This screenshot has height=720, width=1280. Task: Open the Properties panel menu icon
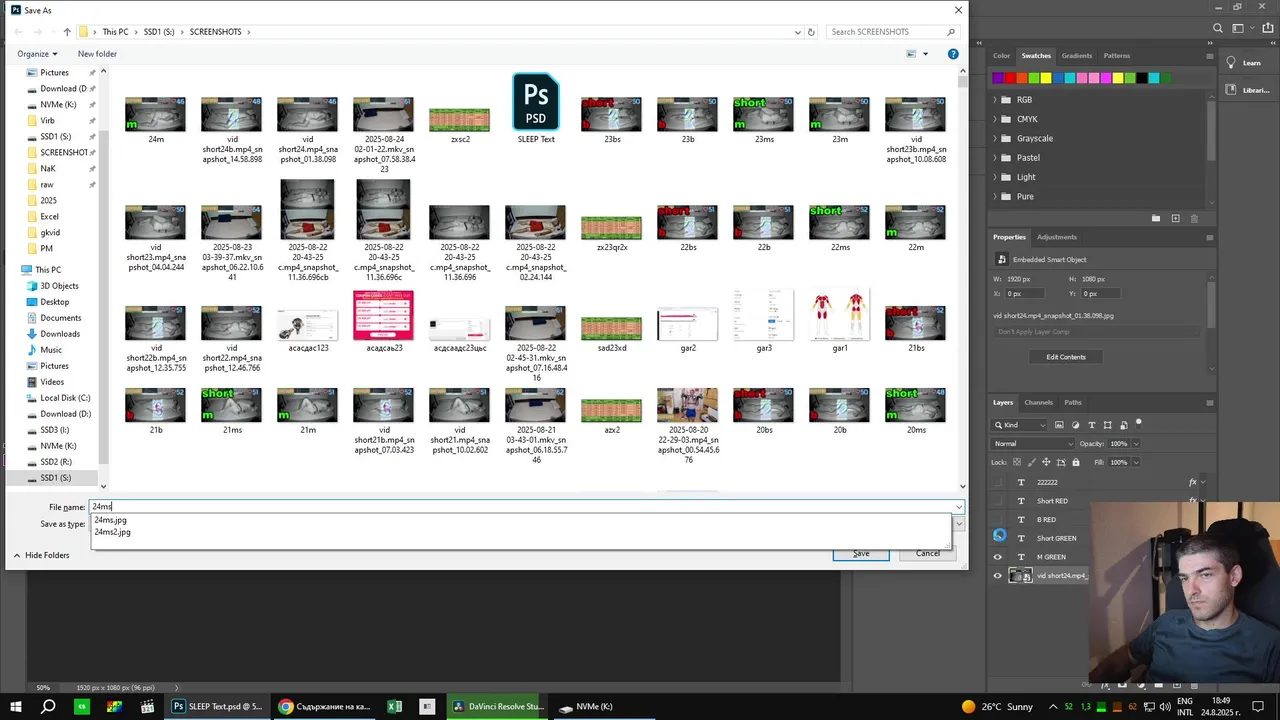[1209, 238]
